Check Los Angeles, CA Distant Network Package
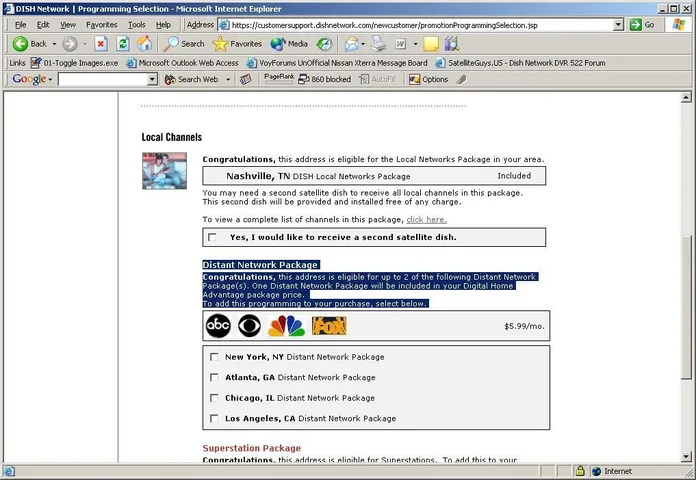 (x=214, y=418)
